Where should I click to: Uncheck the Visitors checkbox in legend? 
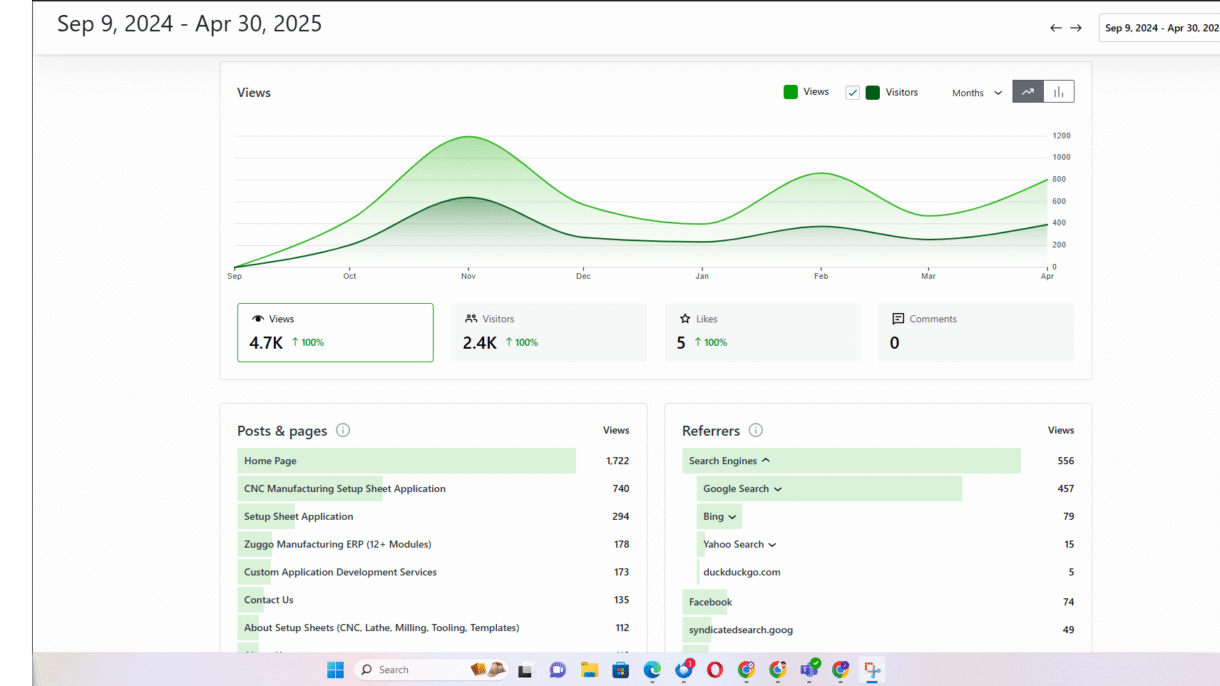click(x=853, y=93)
